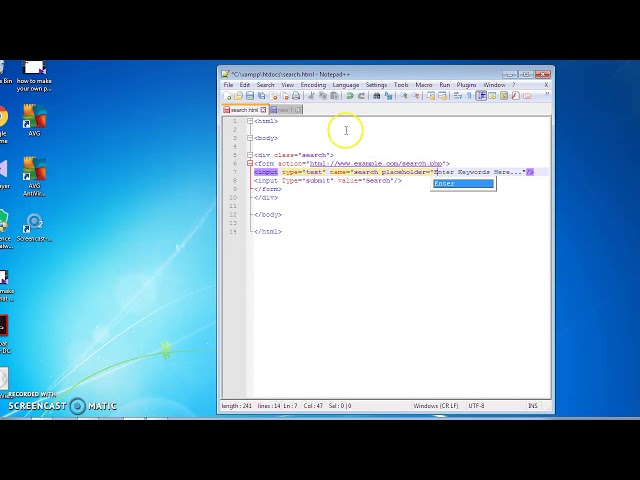Open the View menu
The height and width of the screenshot is (480, 640).
pyautogui.click(x=287, y=85)
